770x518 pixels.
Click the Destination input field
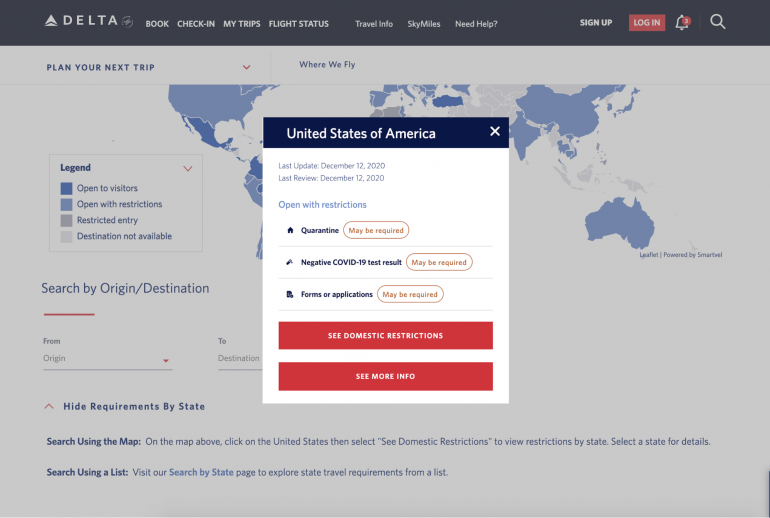(239, 359)
